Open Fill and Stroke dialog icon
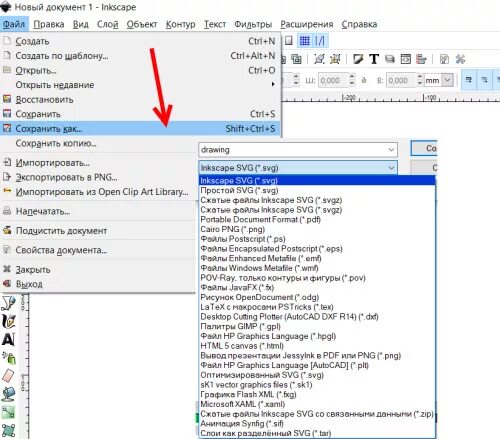 [358, 59]
